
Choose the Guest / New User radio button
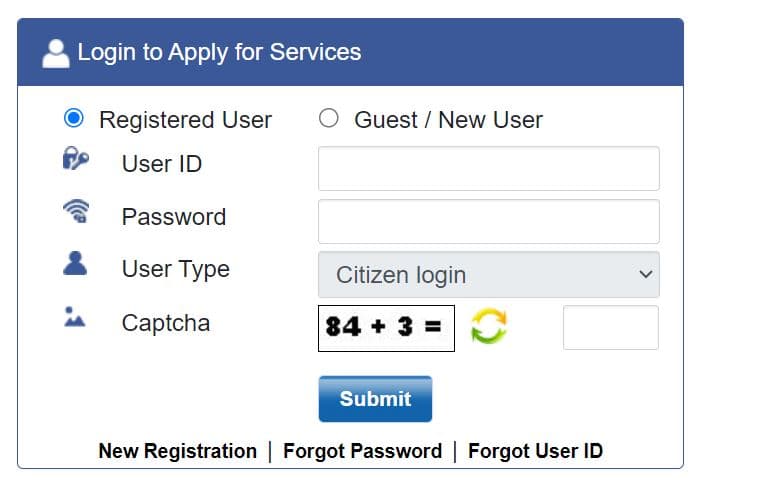329,119
